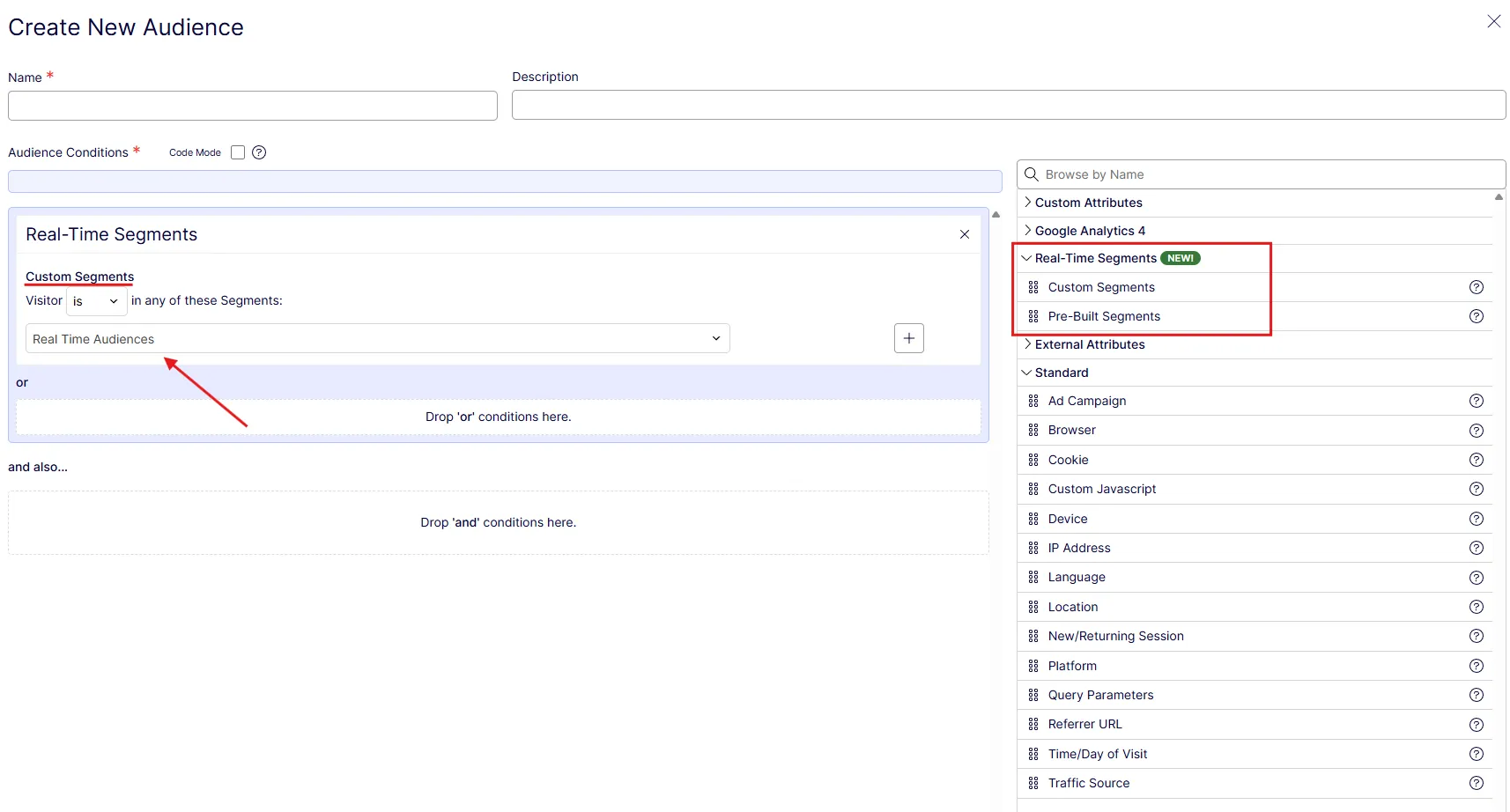
Task: Click the NEW! badge beside Real-Time Segments
Action: point(1181,258)
